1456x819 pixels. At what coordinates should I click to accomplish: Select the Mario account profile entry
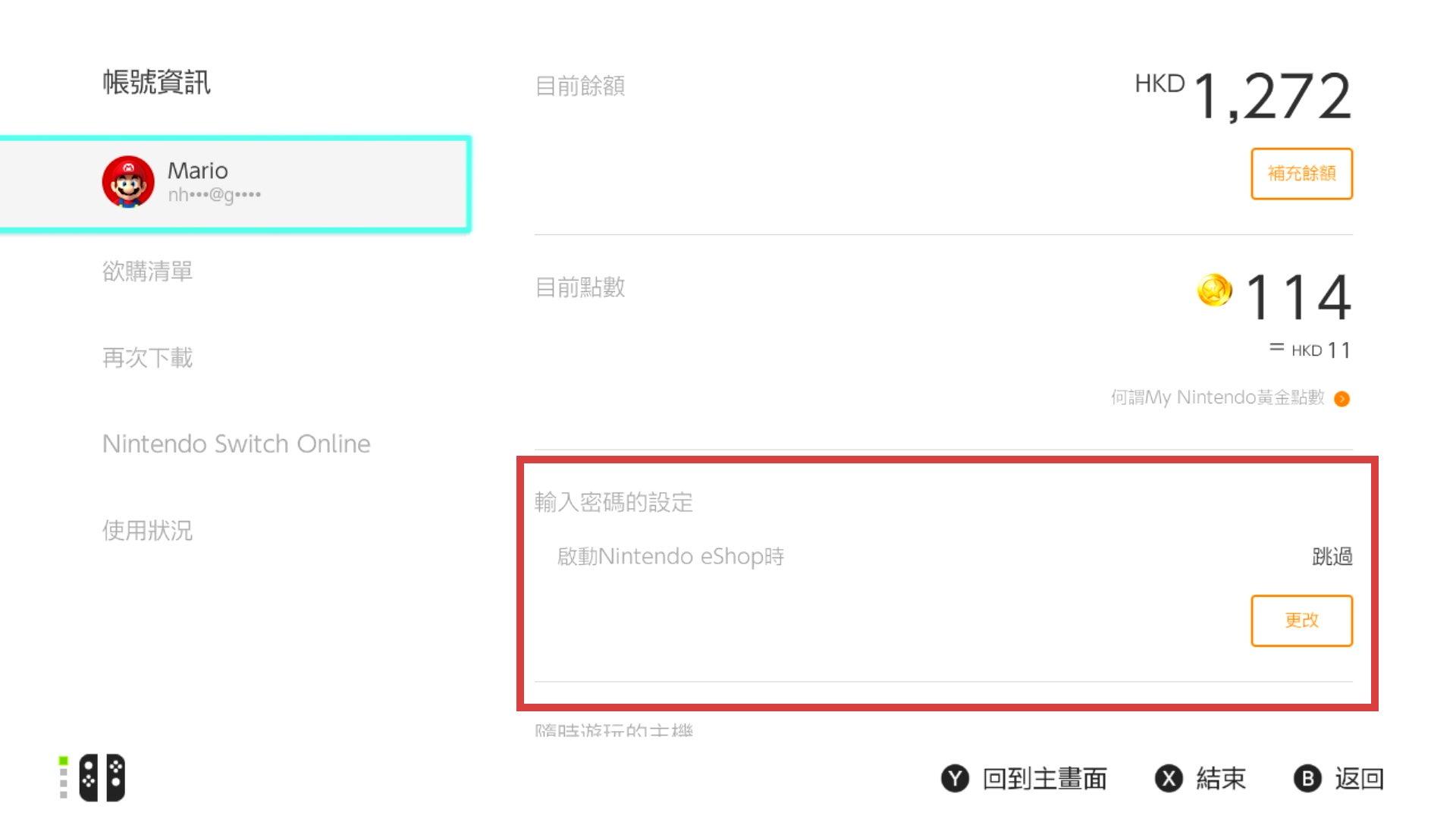click(x=235, y=182)
